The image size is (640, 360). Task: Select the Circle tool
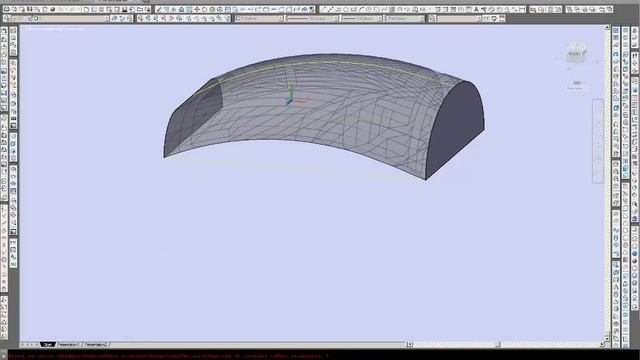click(369, 9)
